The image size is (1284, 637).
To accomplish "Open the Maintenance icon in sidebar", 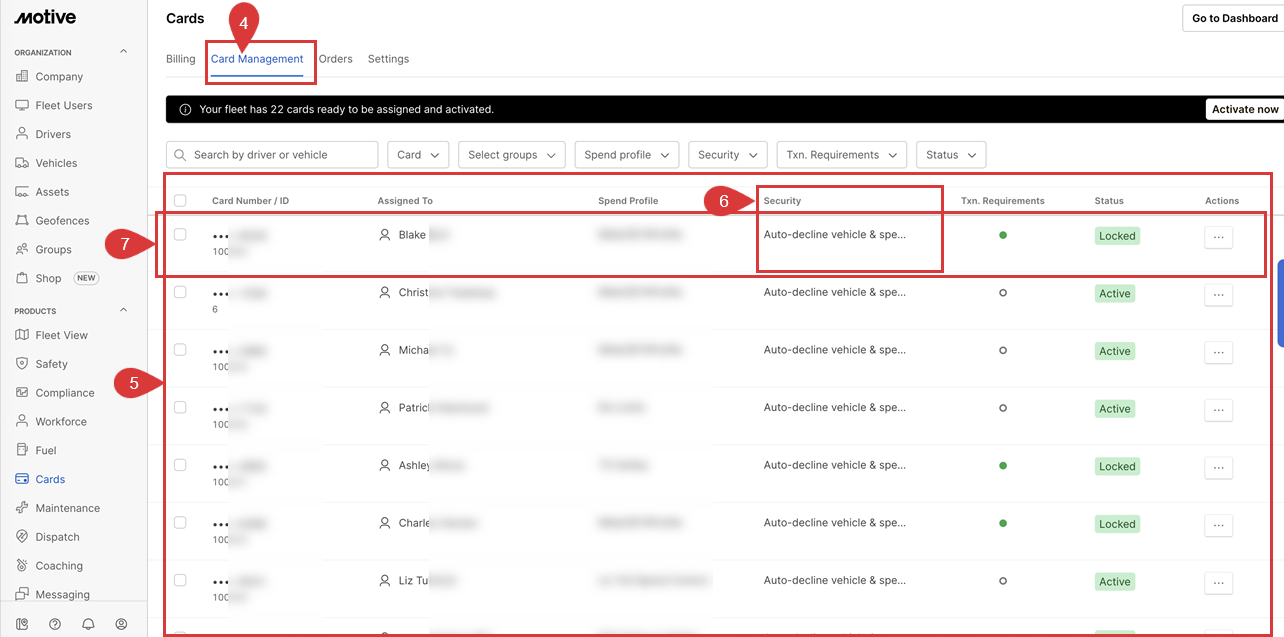I will 22,508.
